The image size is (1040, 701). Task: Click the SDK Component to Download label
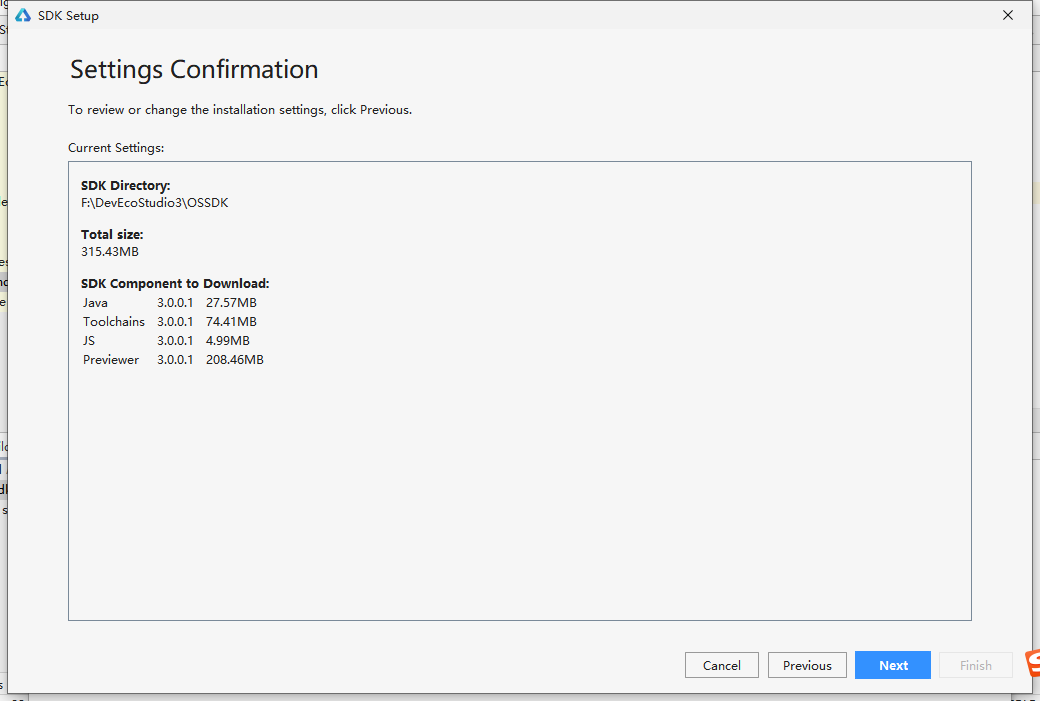[175, 284]
